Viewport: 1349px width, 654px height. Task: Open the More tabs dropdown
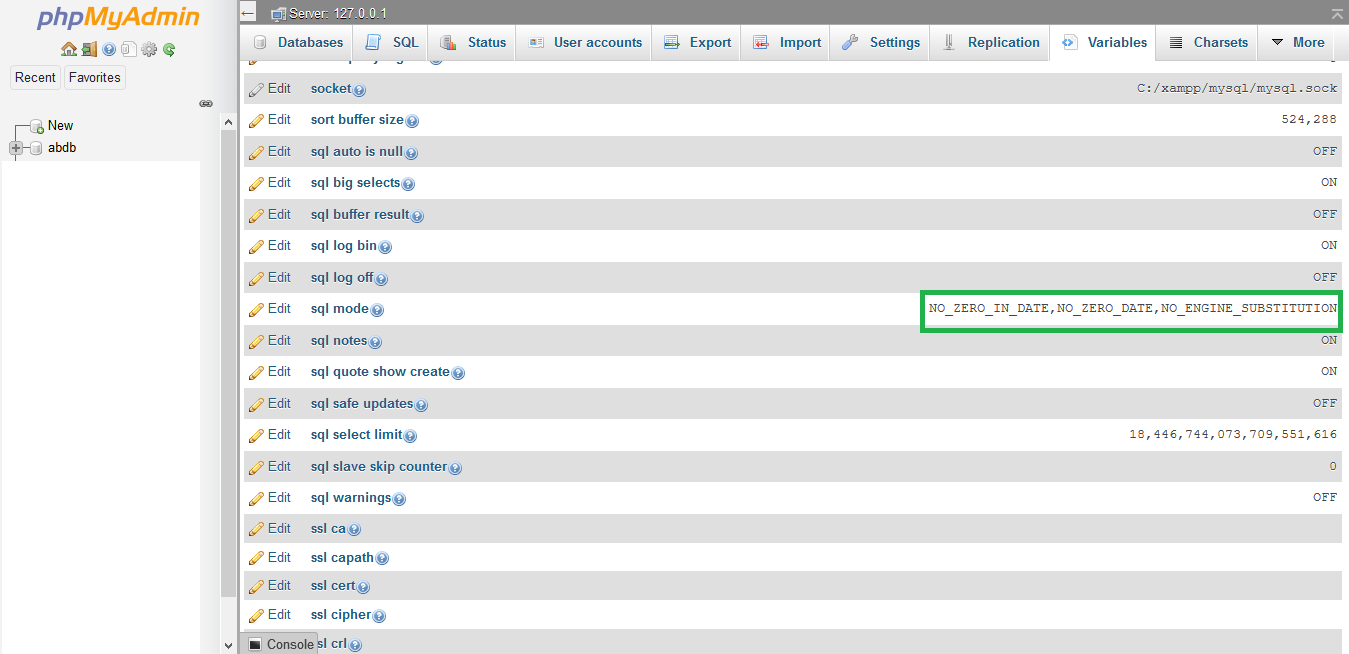click(x=1297, y=42)
